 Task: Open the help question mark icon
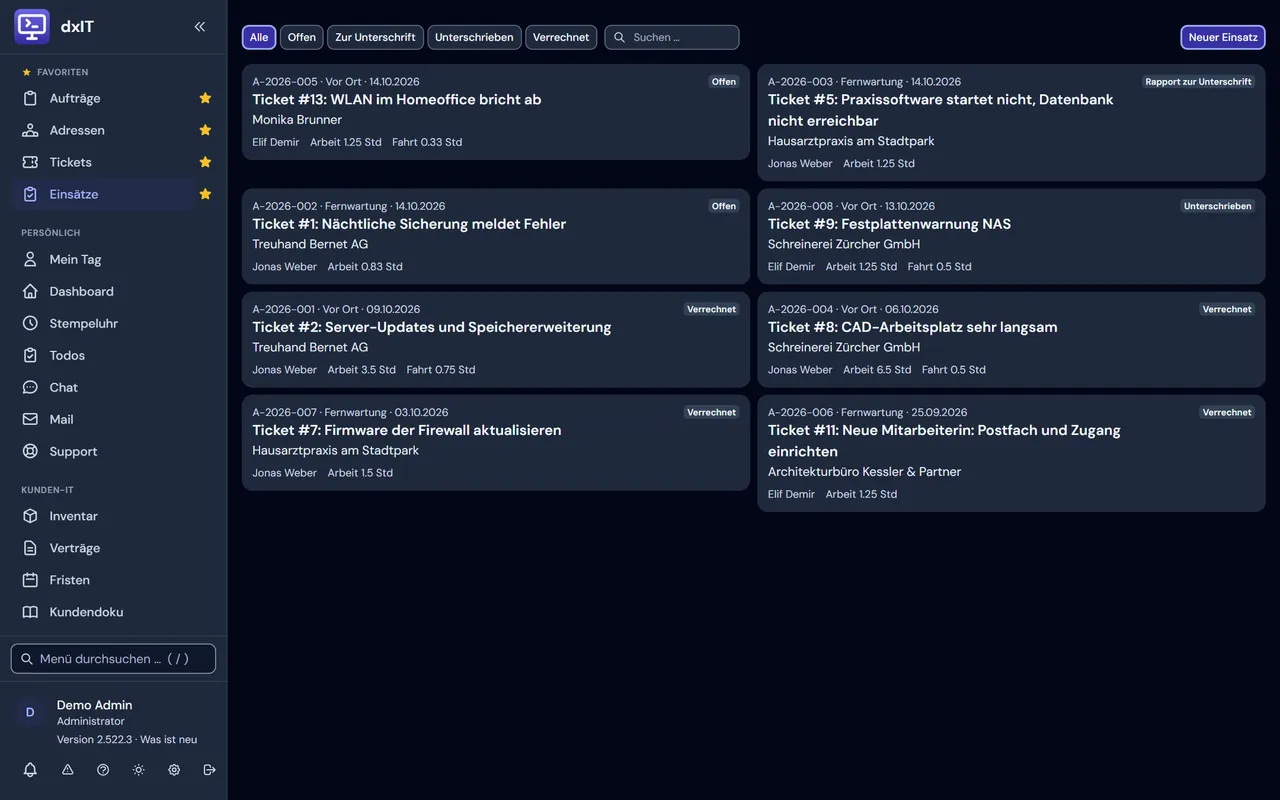point(103,770)
